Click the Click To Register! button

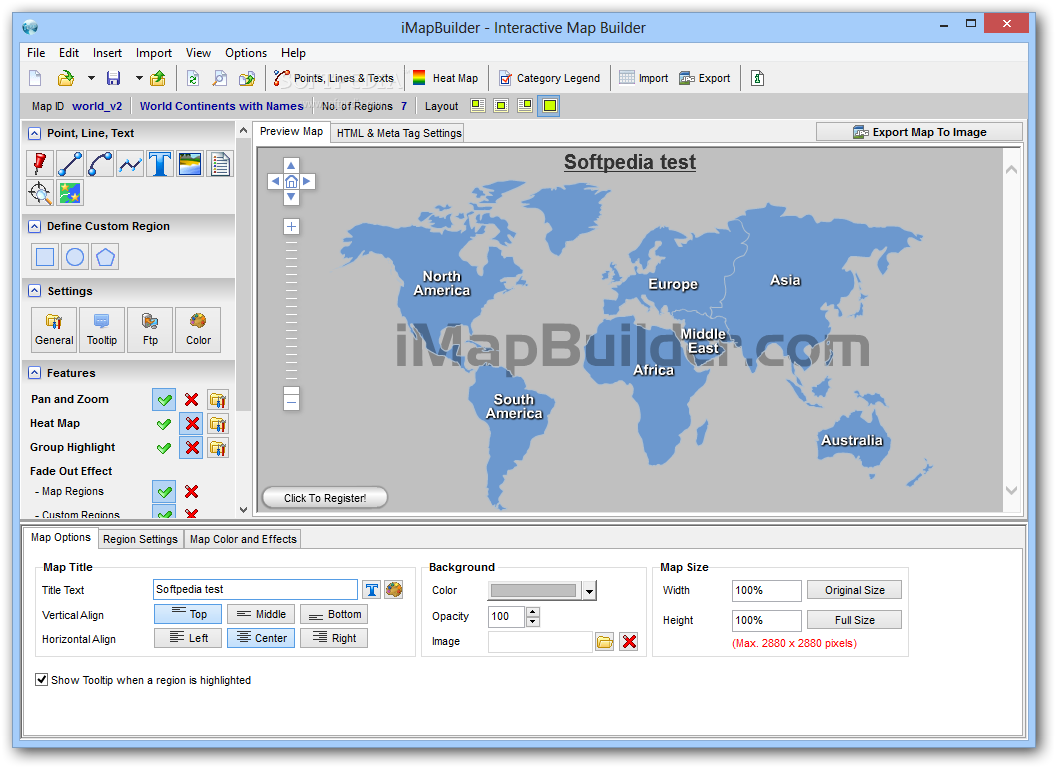click(325, 498)
